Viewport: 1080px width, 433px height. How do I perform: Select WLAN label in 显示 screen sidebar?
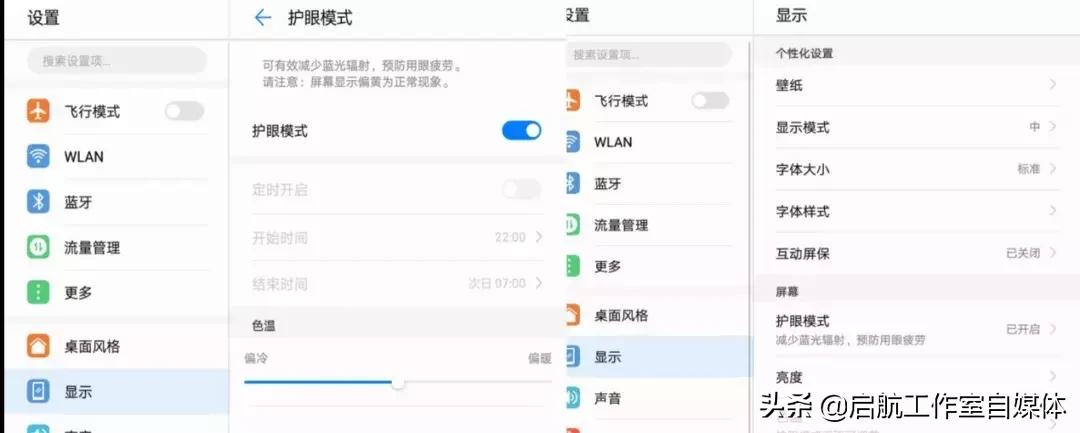613,142
